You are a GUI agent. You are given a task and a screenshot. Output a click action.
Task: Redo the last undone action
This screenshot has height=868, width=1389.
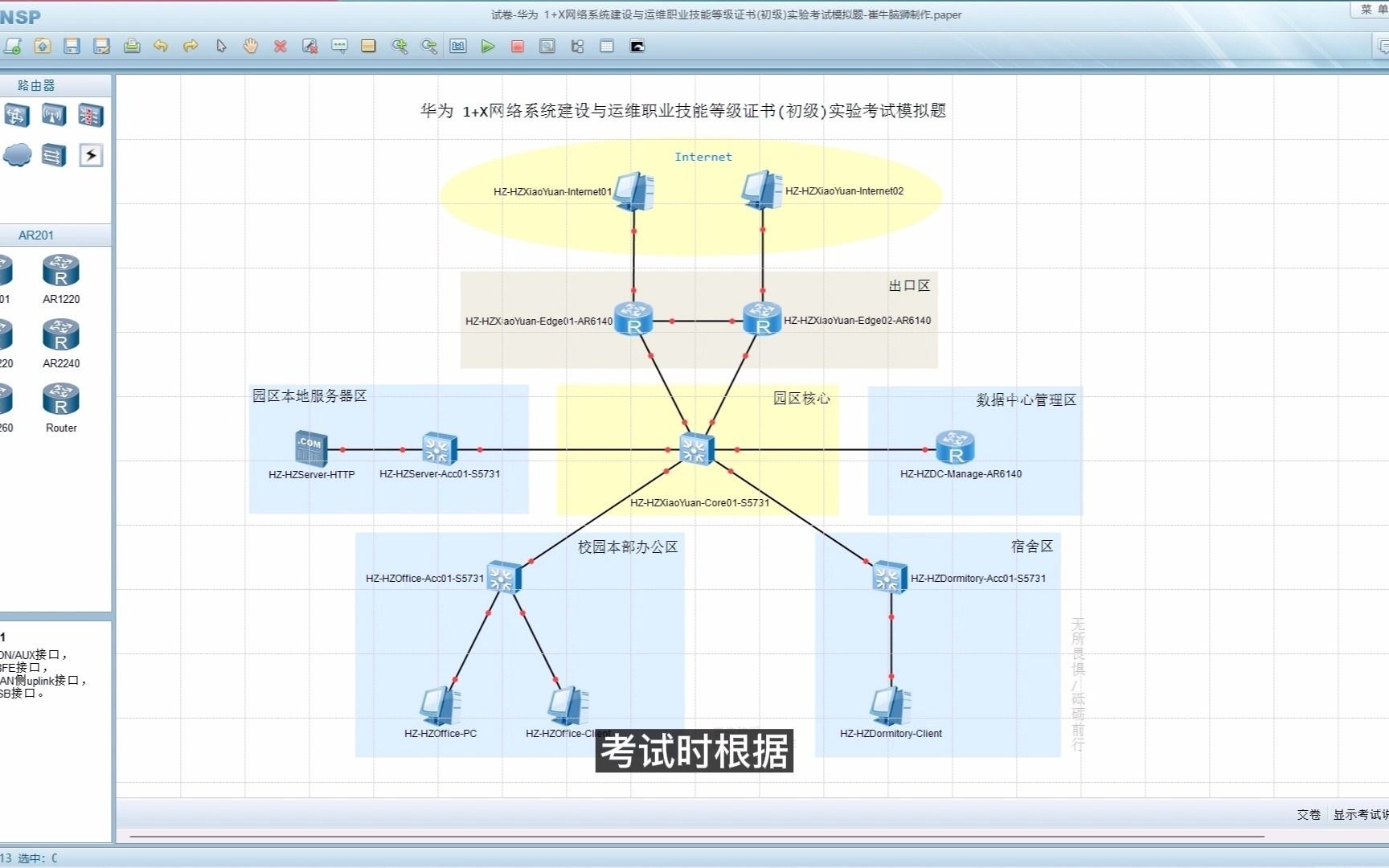pos(191,46)
